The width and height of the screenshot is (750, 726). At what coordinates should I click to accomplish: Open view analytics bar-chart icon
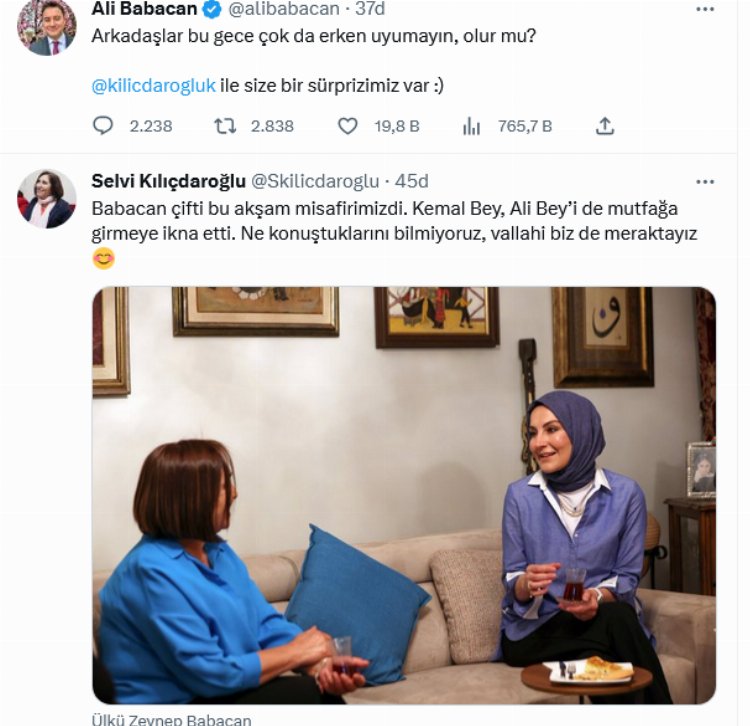471,126
